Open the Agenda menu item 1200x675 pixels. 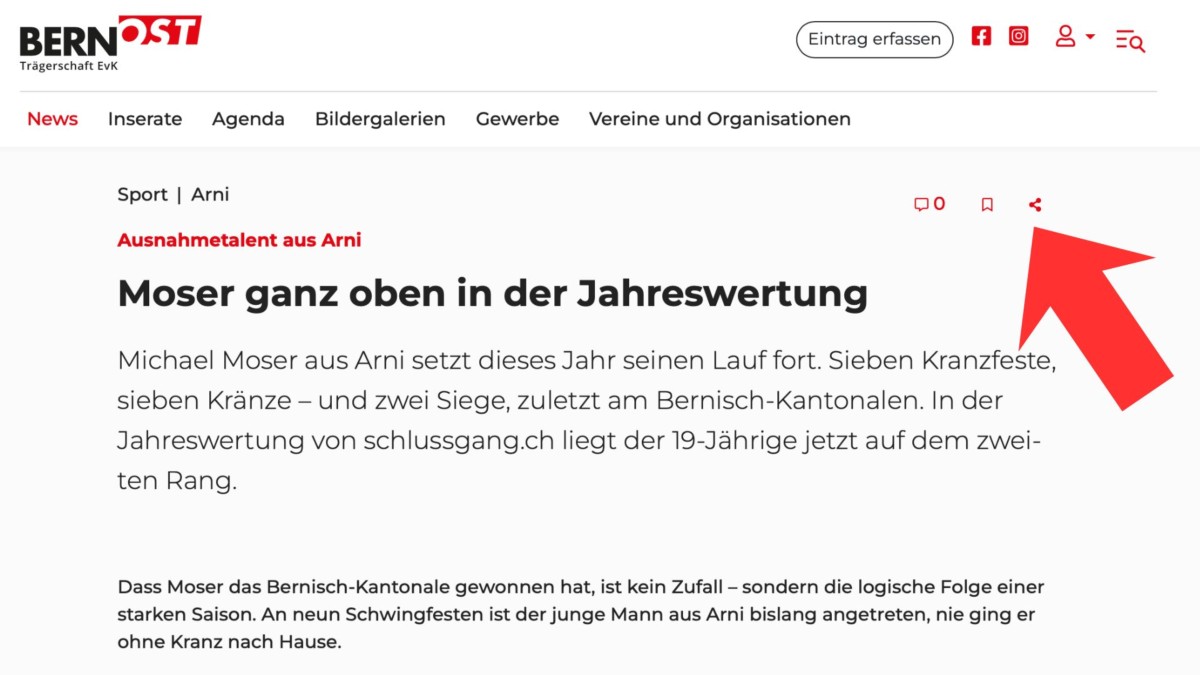pos(248,119)
